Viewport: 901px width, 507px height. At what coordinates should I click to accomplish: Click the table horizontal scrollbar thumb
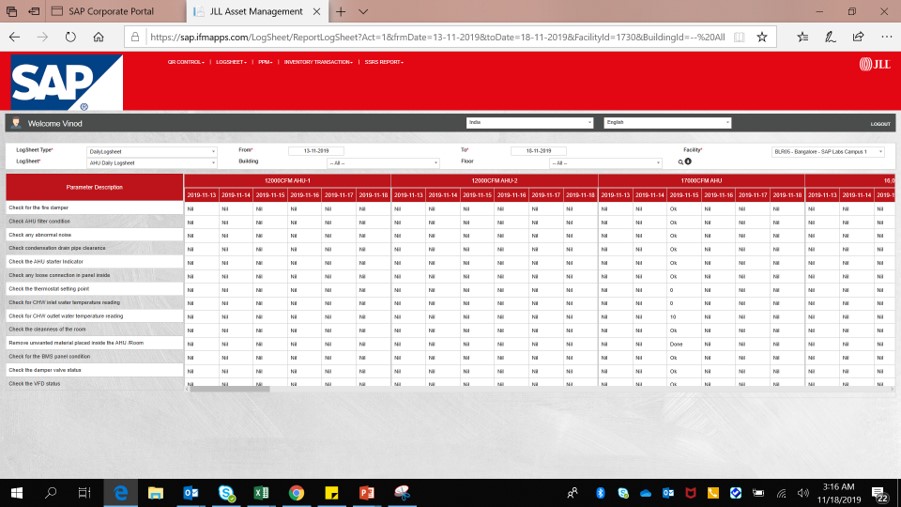point(229,389)
